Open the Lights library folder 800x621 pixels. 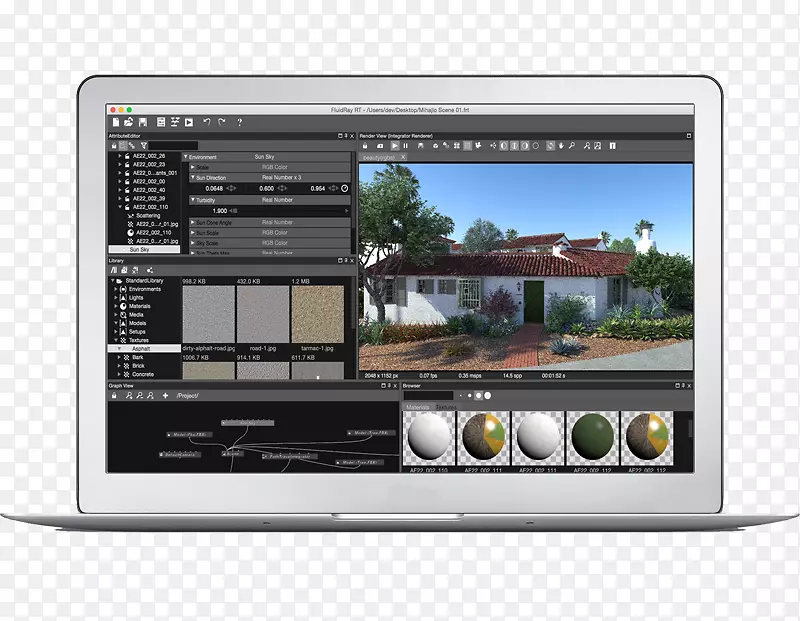136,297
